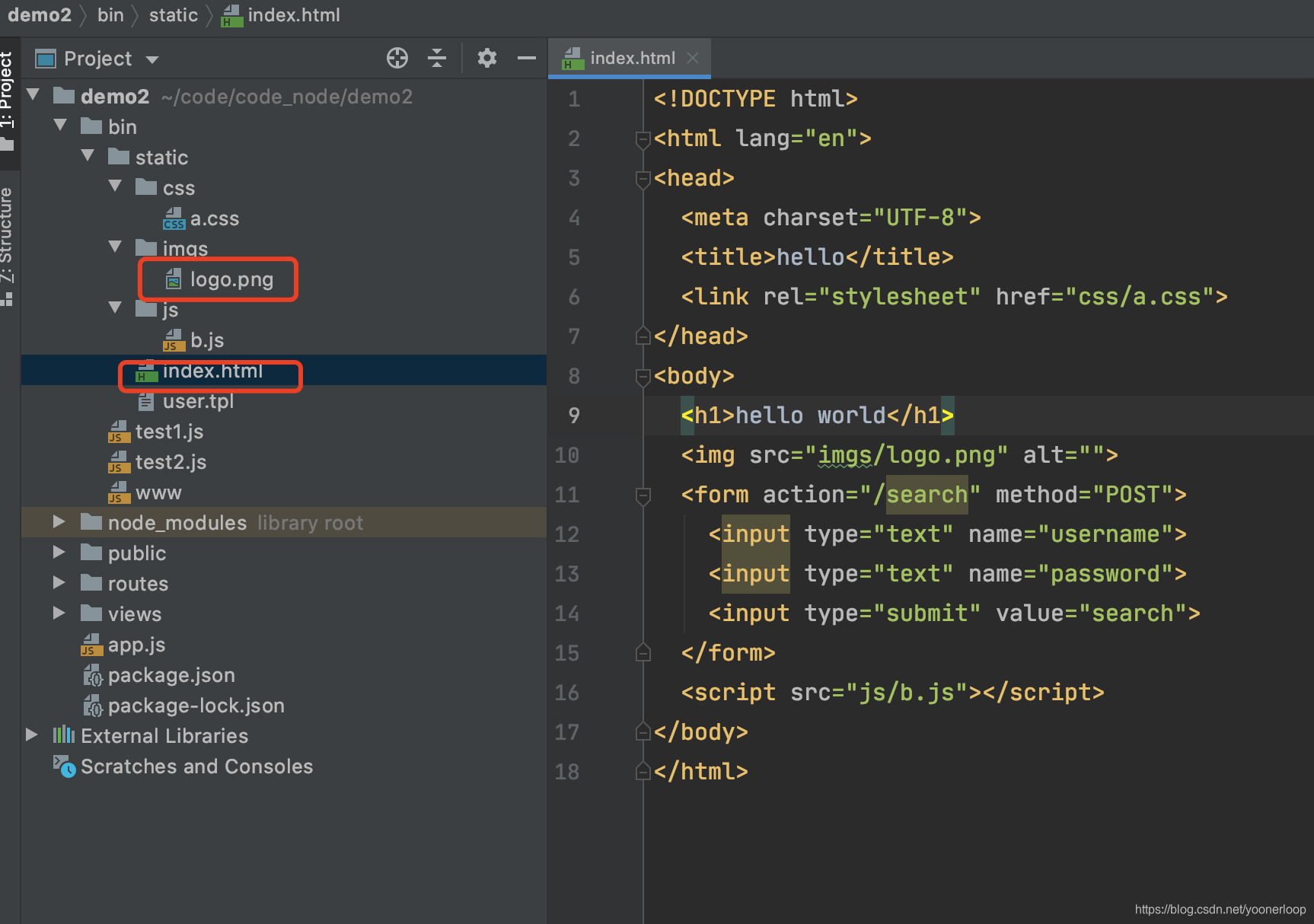Screen dimensions: 1314x924
Task: Select user.tpl file
Action: (x=284, y=401)
